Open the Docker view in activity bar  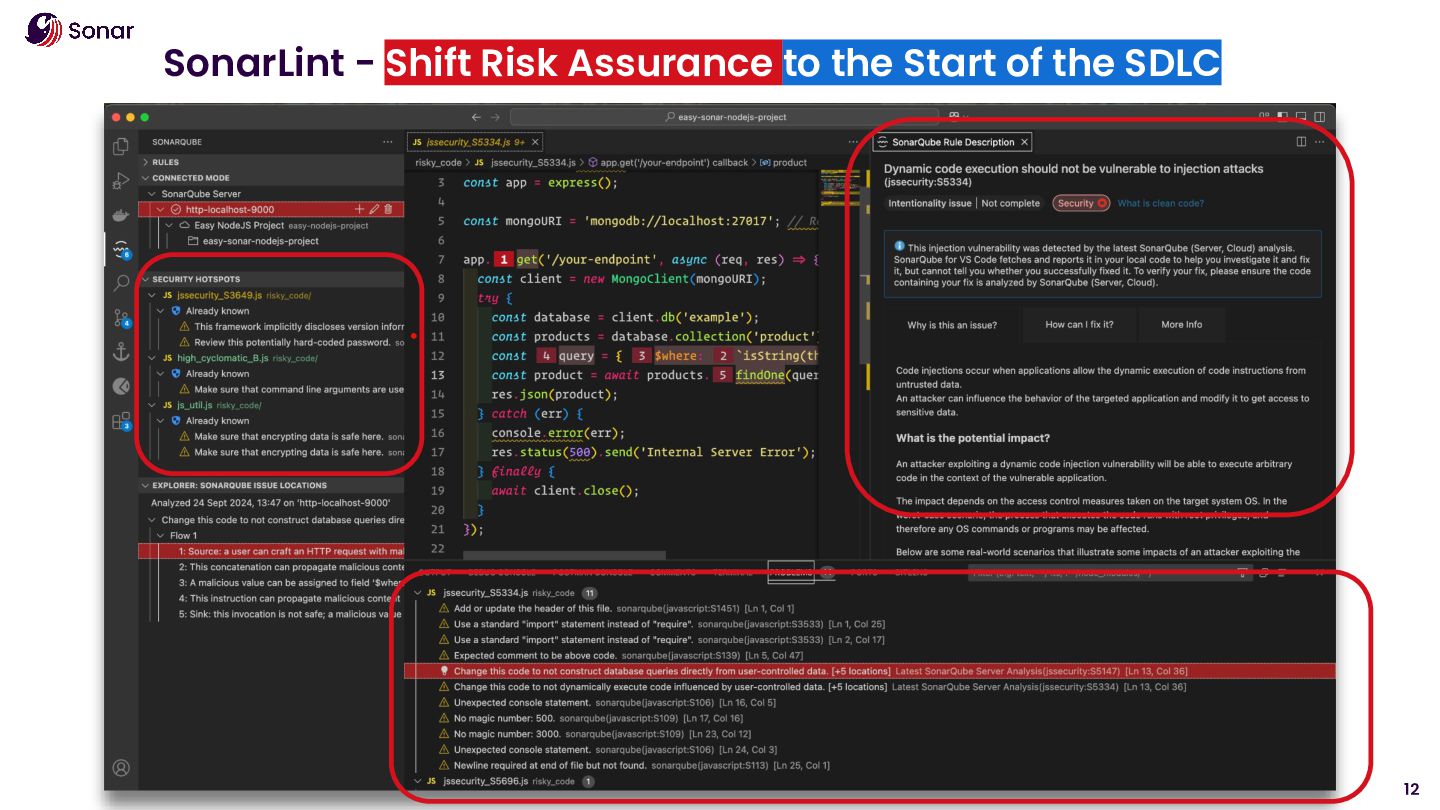[x=121, y=215]
